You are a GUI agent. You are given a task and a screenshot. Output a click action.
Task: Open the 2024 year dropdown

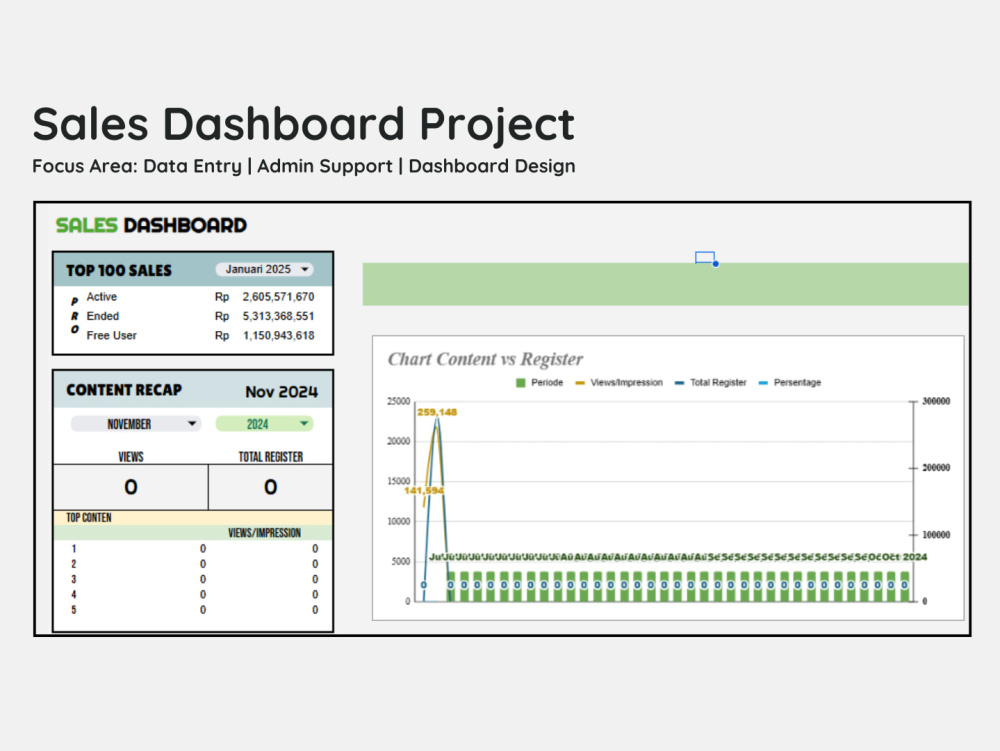264,424
